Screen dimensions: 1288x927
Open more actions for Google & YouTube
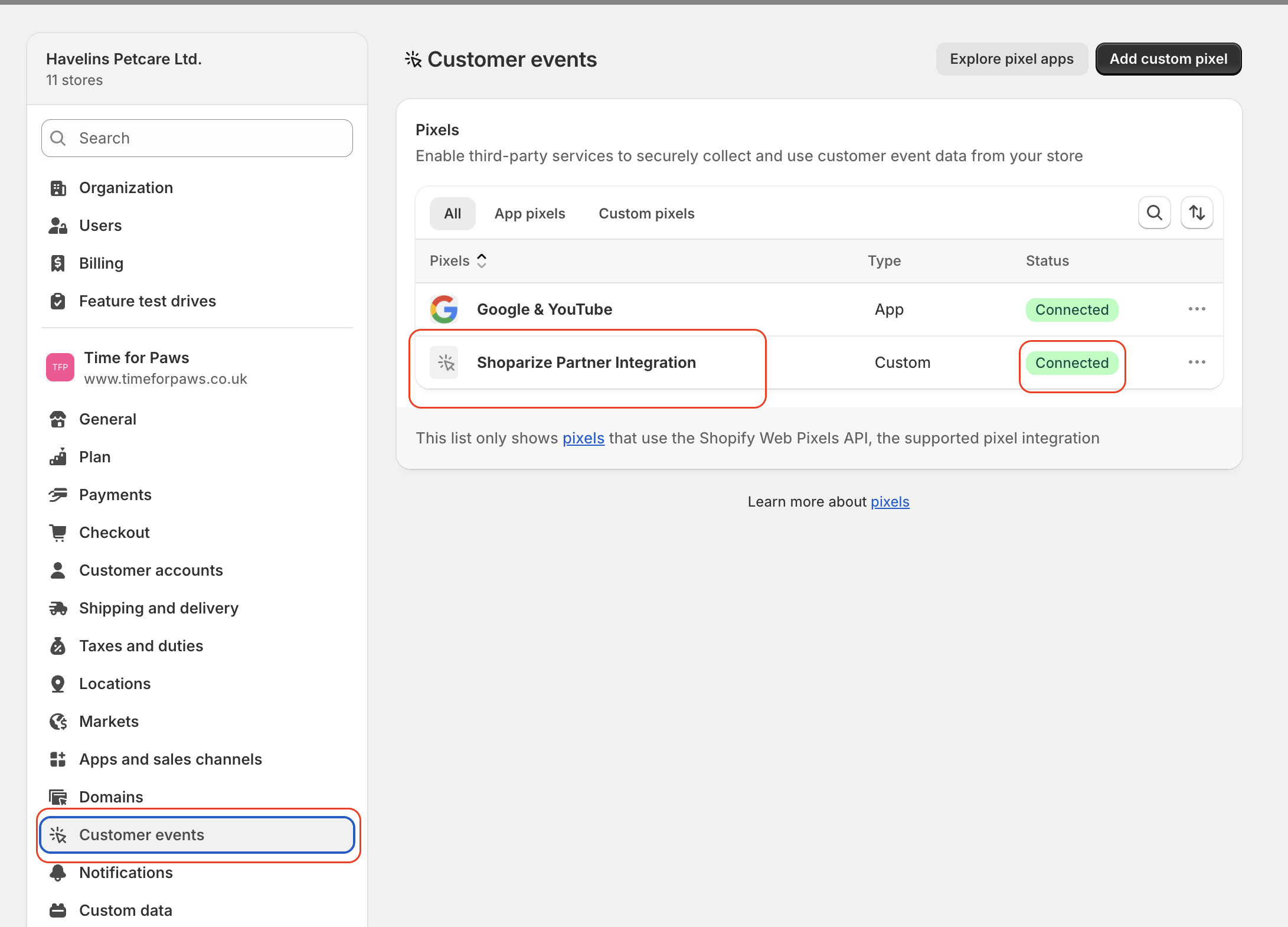coord(1197,309)
